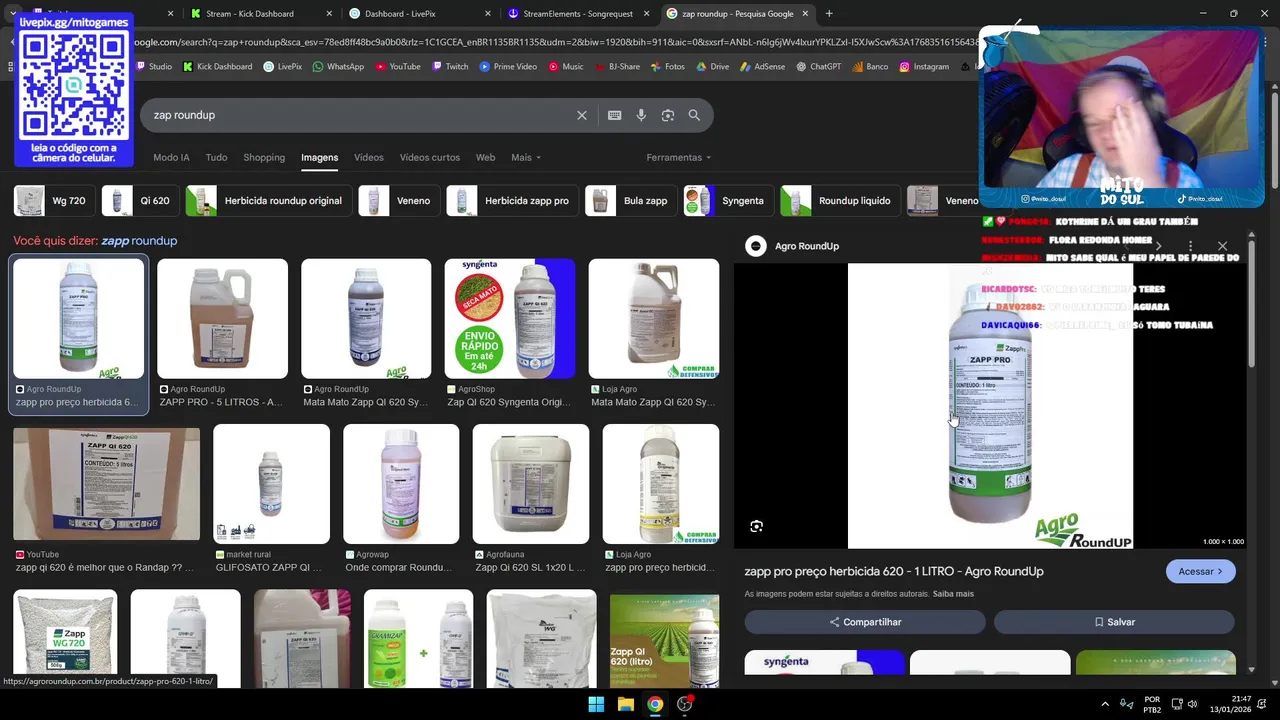The image size is (1280, 720).
Task: Open the LivePix bookmark
Action: coord(283,67)
